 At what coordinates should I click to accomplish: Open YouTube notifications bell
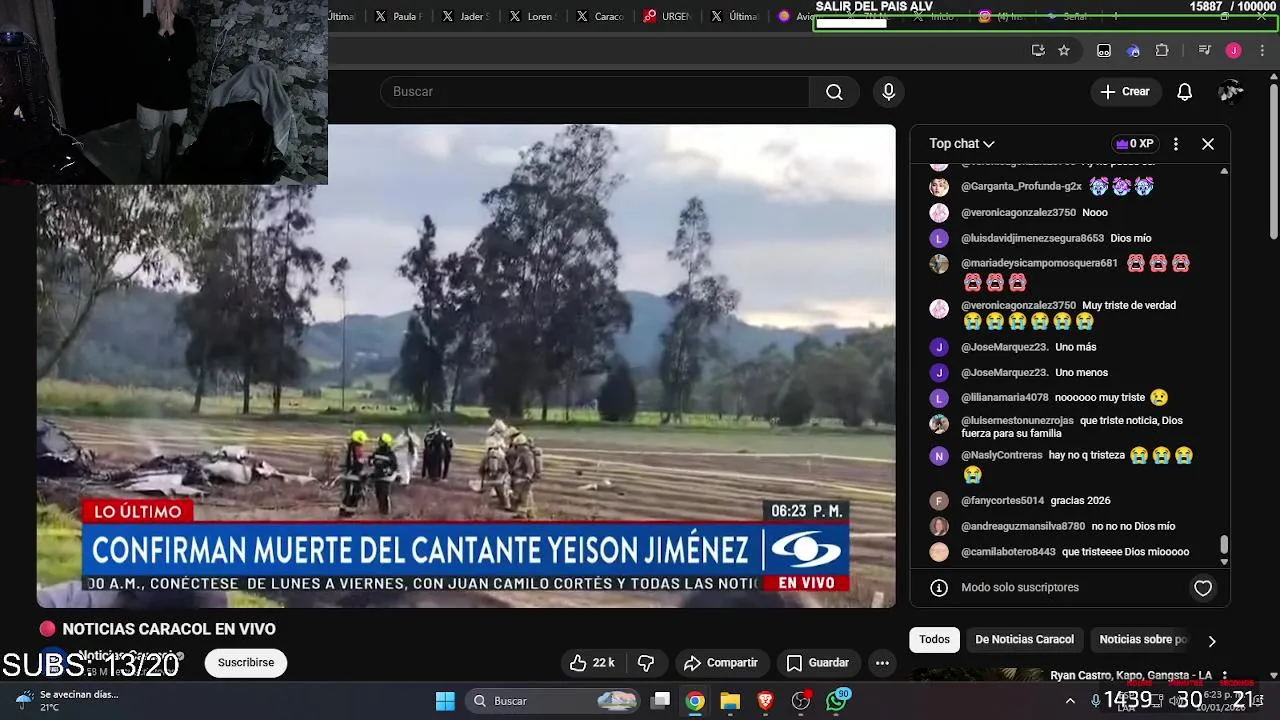click(x=1184, y=92)
